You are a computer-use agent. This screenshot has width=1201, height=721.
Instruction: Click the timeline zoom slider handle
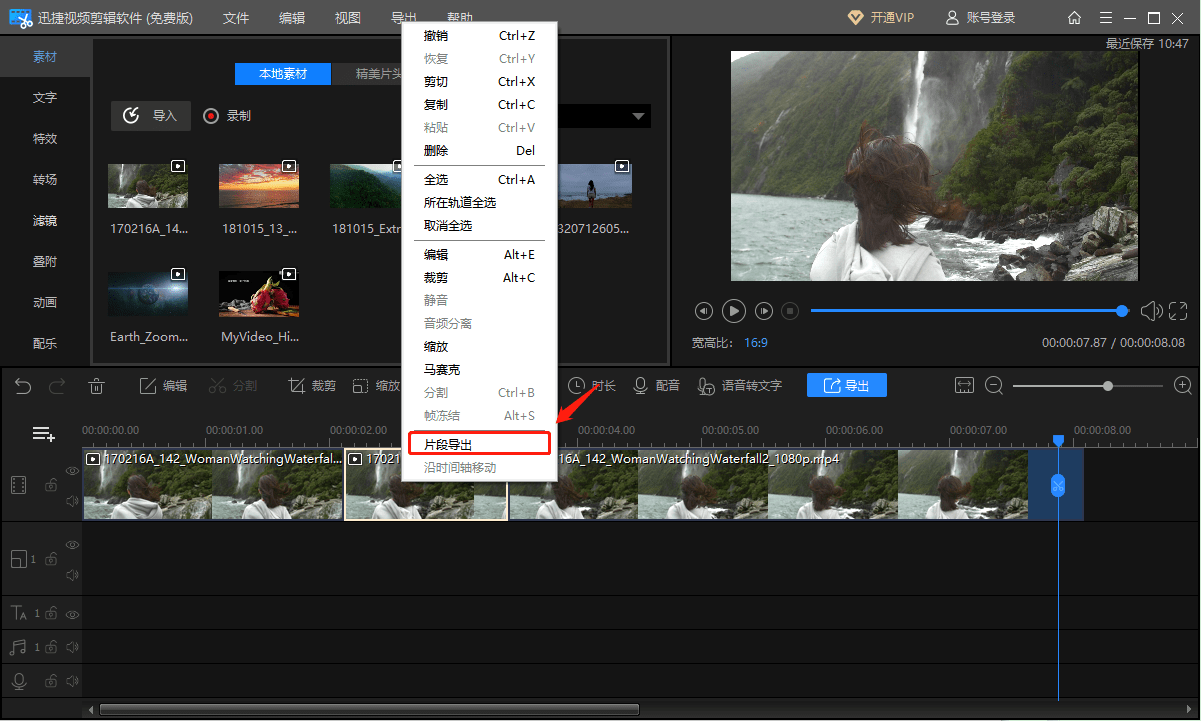tap(1108, 386)
